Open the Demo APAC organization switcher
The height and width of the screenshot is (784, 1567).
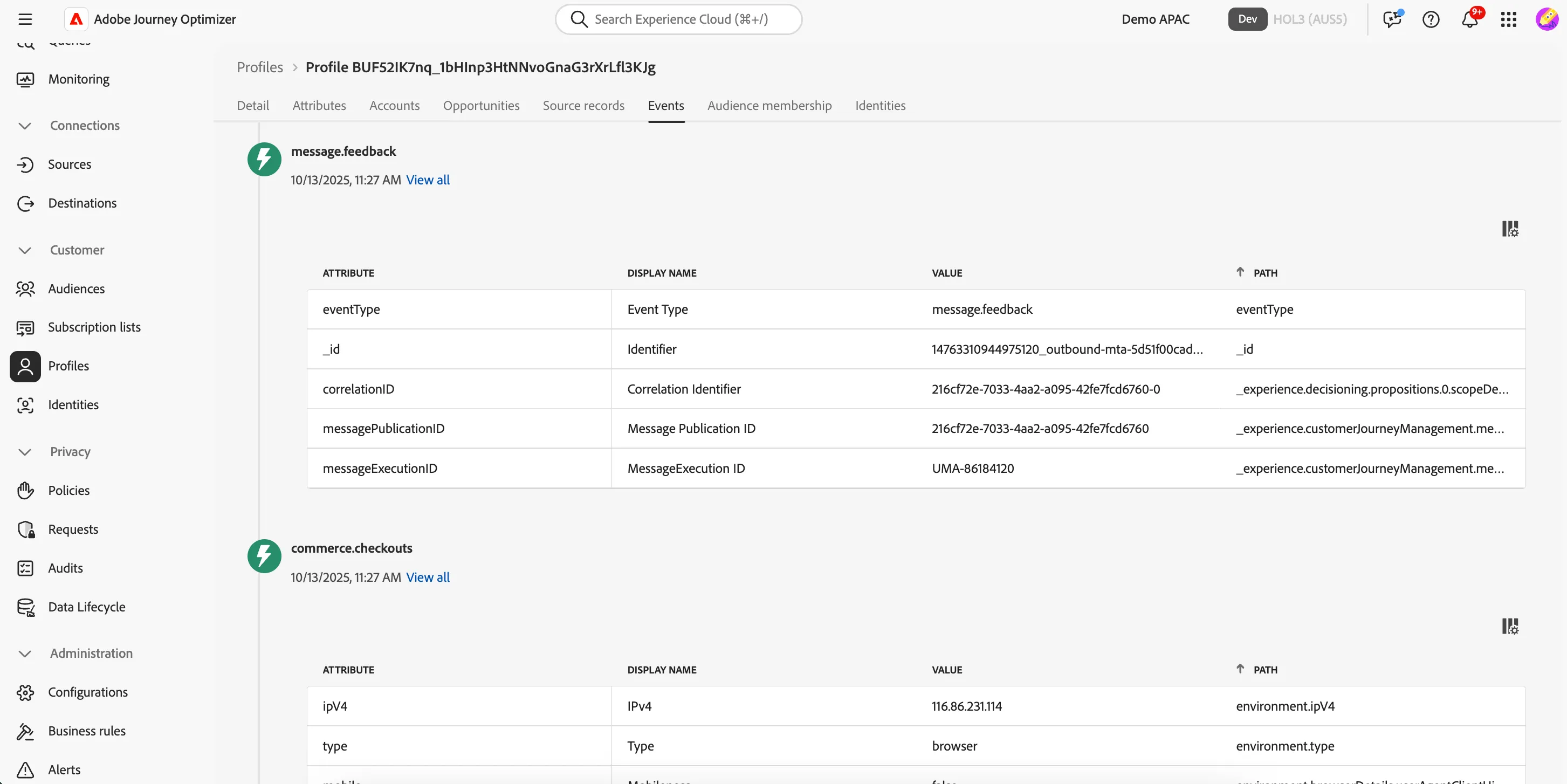1155,19
